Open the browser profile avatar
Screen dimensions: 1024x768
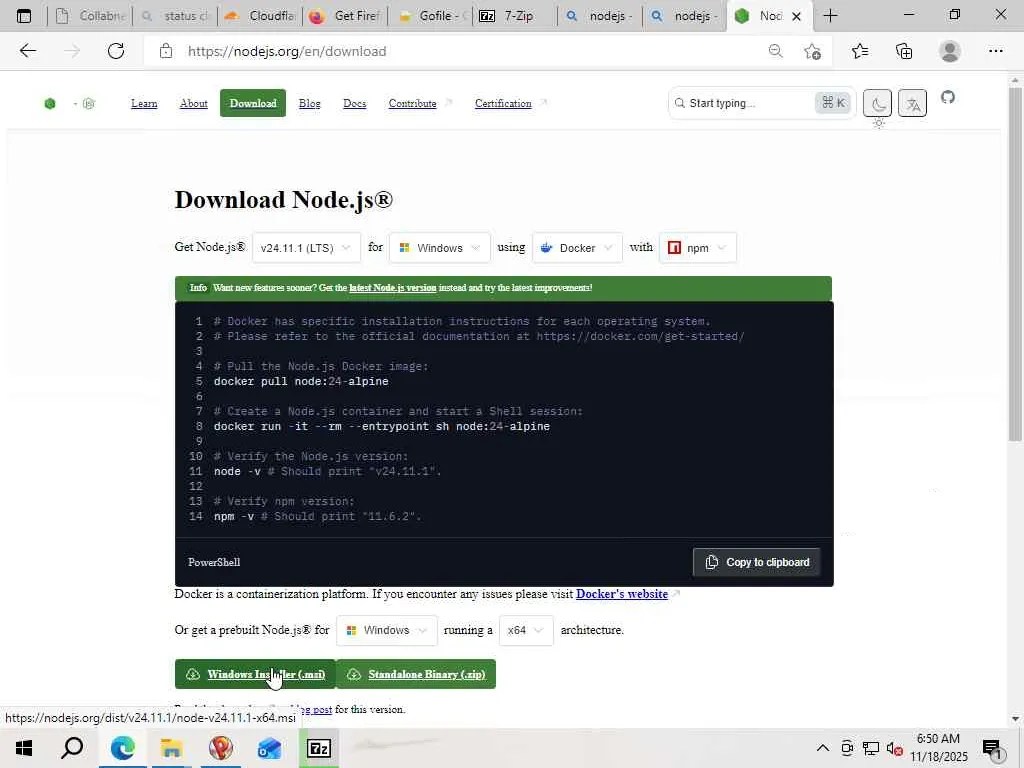[x=950, y=51]
